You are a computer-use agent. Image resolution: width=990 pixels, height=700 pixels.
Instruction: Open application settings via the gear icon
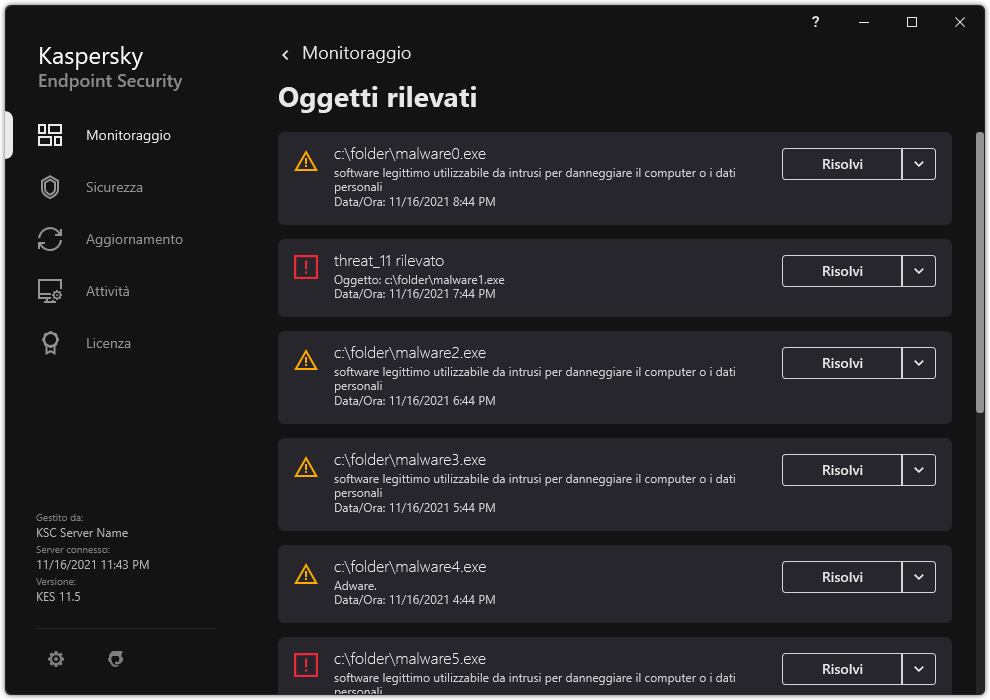55,659
